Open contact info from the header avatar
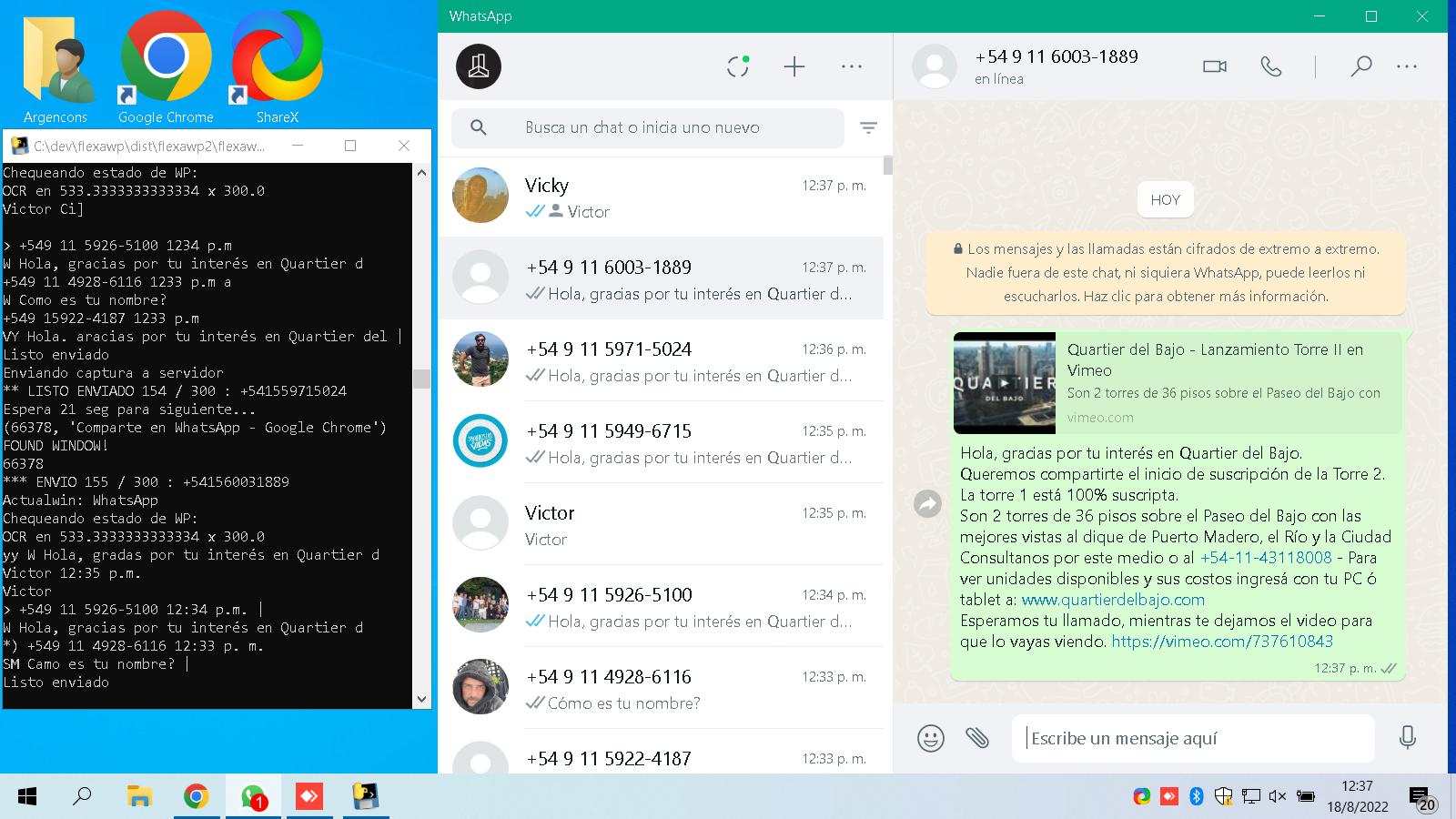Screen dimensions: 1456x819 click(x=935, y=66)
